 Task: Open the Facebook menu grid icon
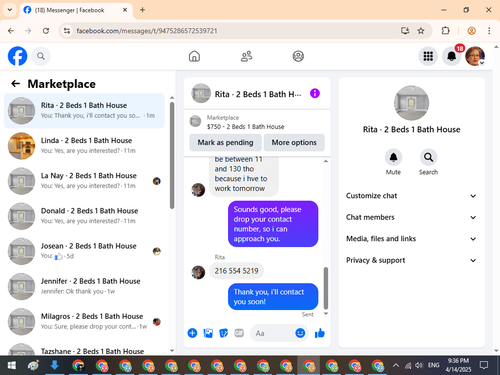428,56
